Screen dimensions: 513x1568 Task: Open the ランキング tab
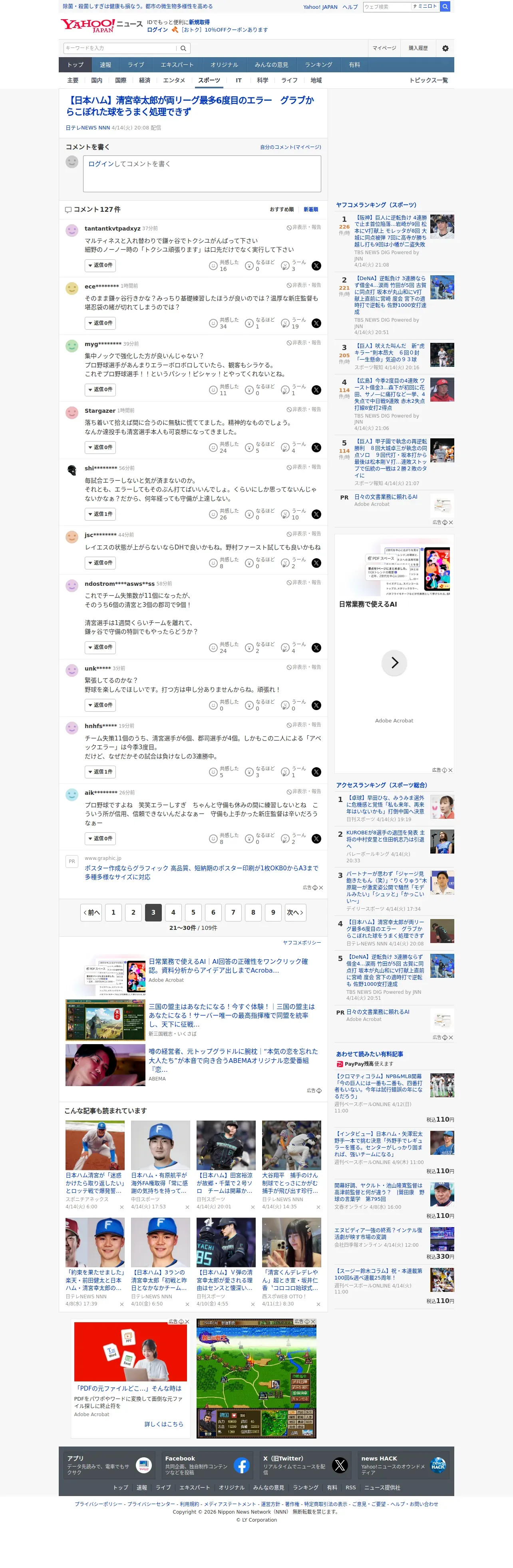[x=319, y=64]
